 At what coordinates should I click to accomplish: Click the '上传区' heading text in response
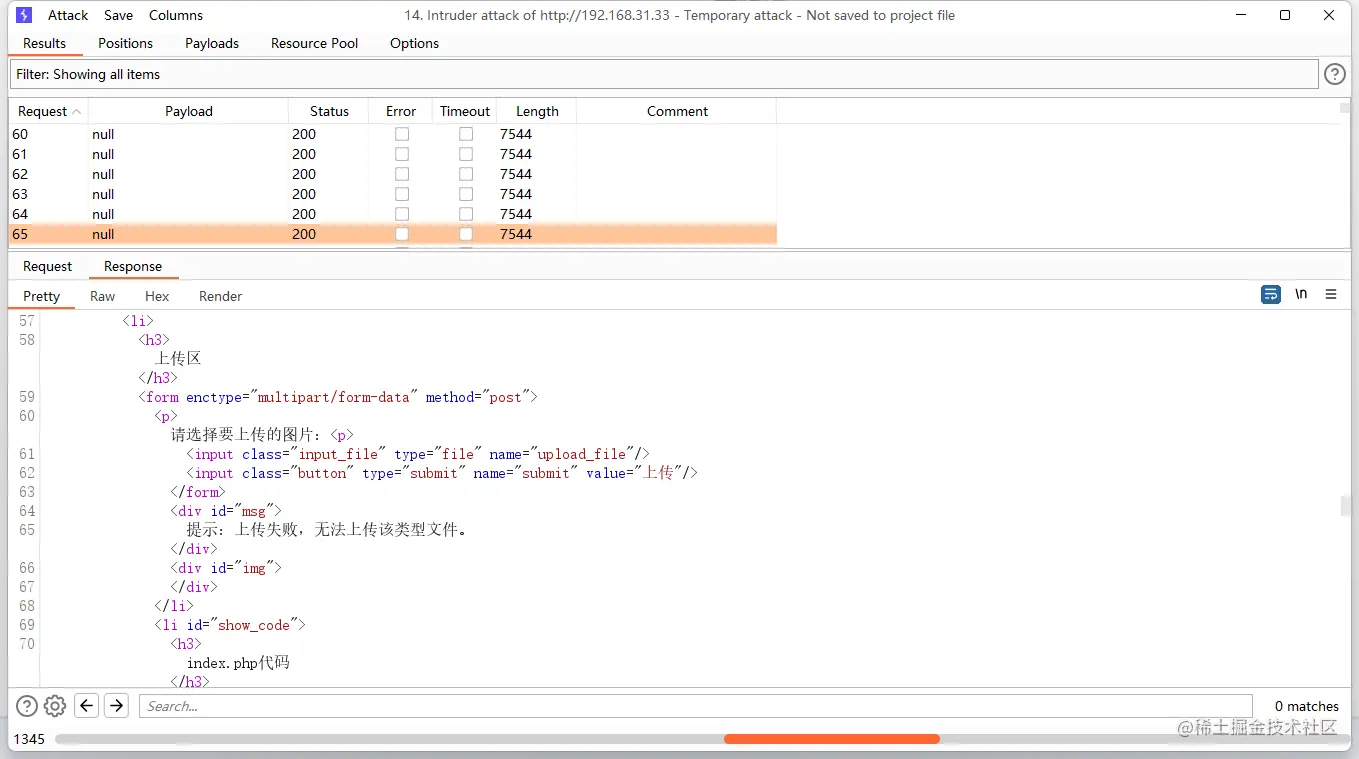(x=178, y=358)
